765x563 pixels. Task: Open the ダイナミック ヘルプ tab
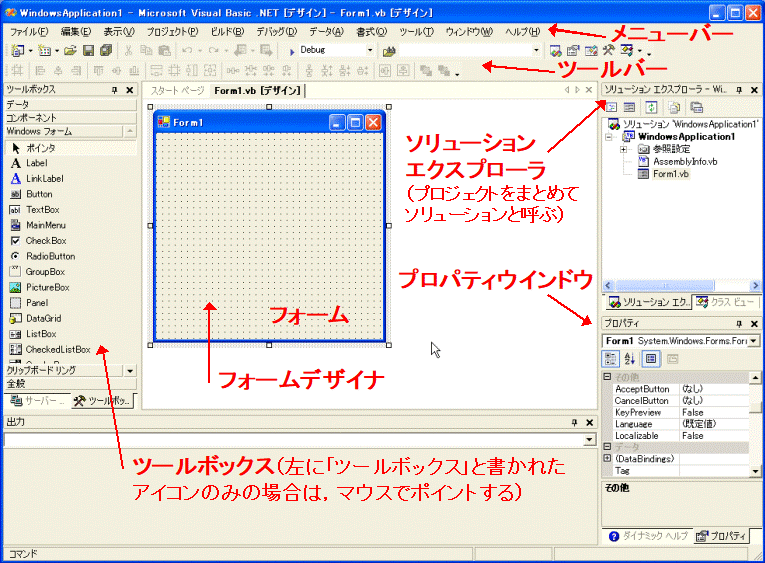(x=649, y=536)
